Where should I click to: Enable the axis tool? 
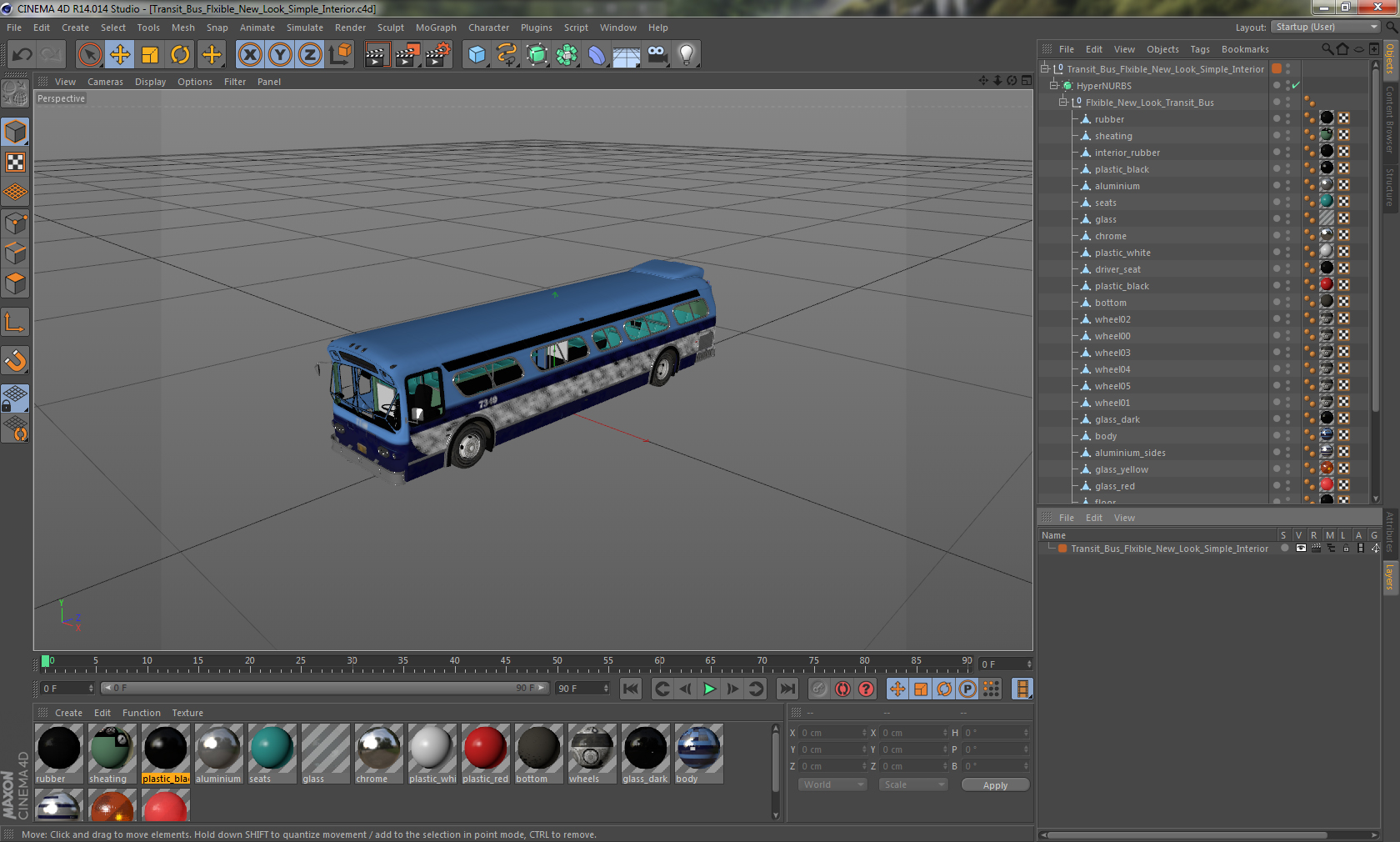(15, 322)
